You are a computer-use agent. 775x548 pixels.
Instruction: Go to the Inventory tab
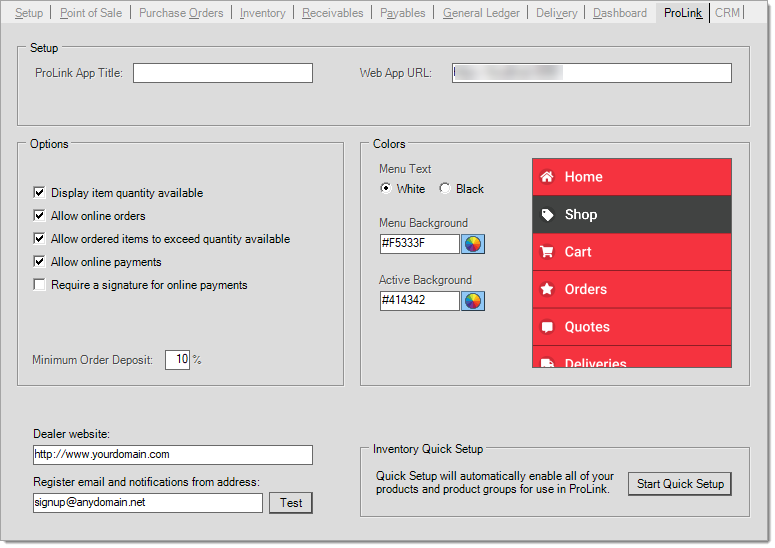(x=262, y=13)
